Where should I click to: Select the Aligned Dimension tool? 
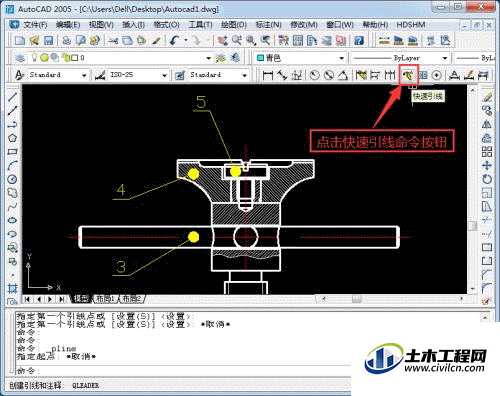pos(283,75)
